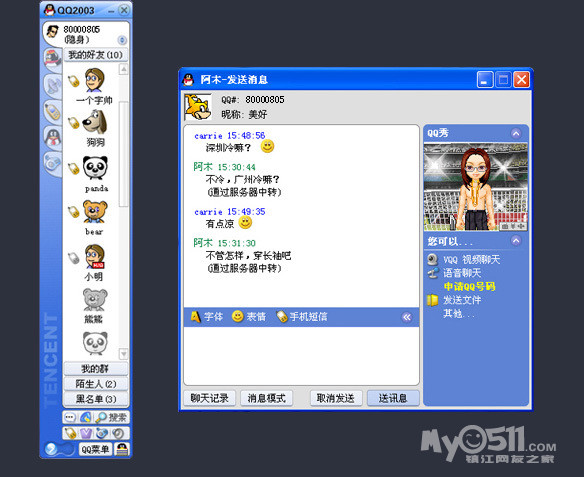
Task: Expand the 我的群 group
Action: click(96, 369)
